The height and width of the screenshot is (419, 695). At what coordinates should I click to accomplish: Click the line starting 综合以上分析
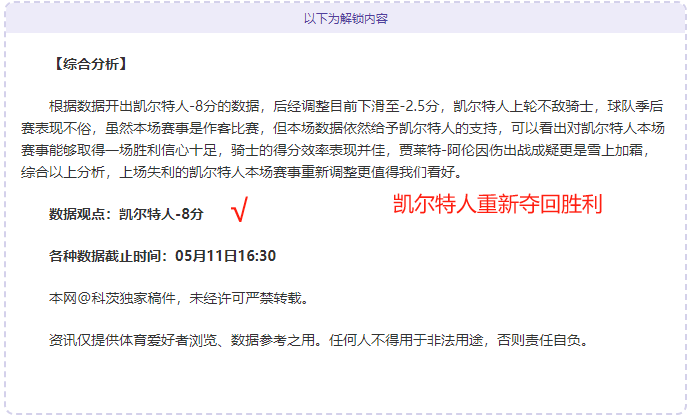(x=242, y=172)
